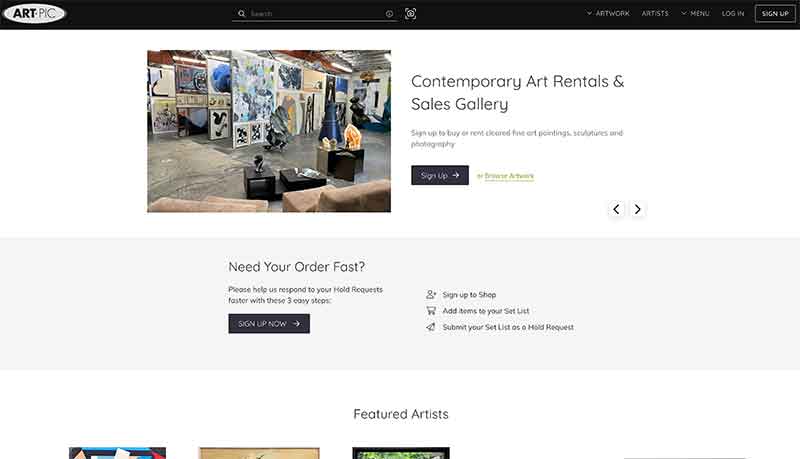Go to previous carousel slide arrow
The width and height of the screenshot is (800, 459).
(x=616, y=209)
